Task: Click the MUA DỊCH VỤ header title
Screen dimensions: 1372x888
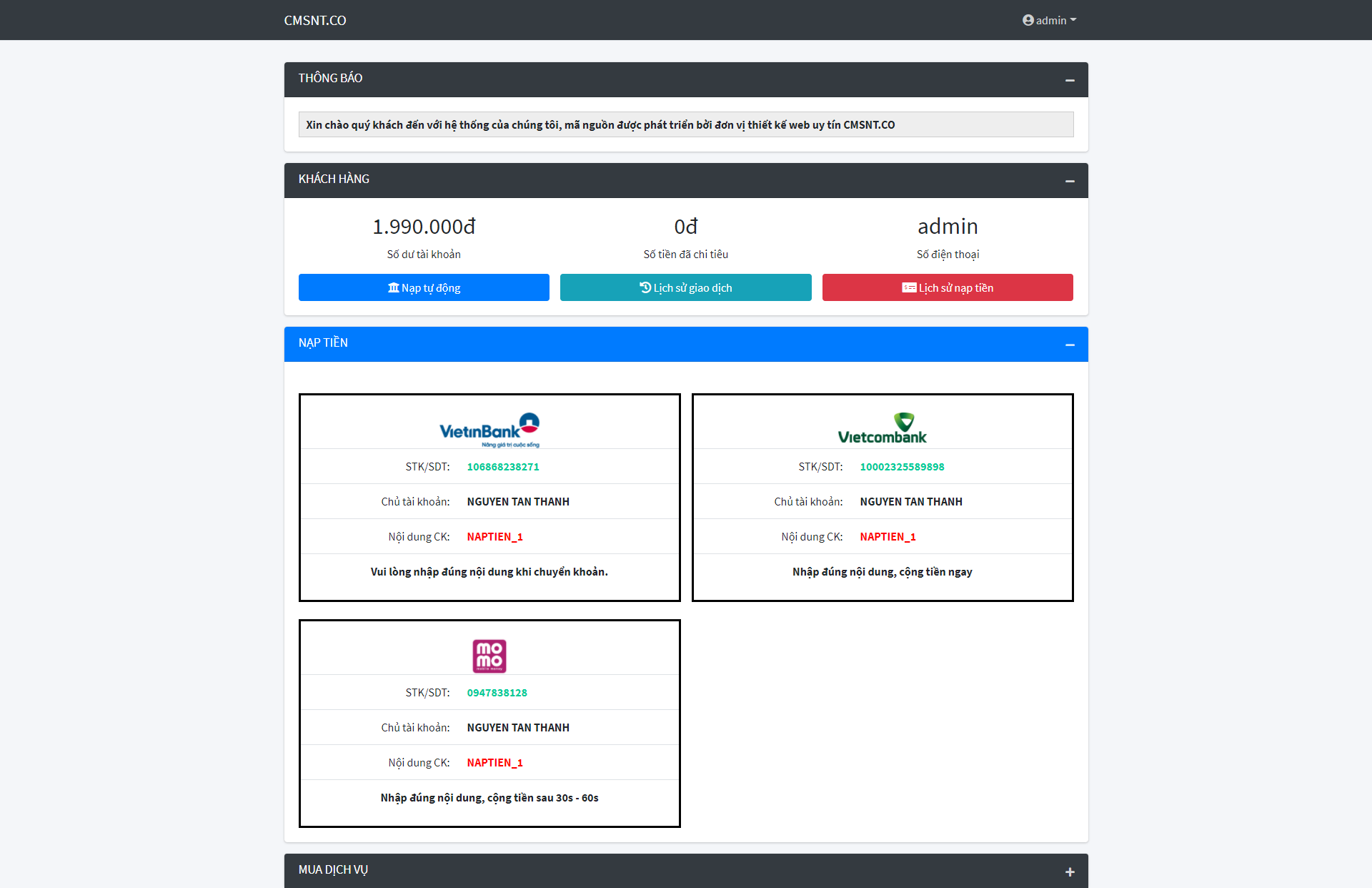Action: coord(333,869)
